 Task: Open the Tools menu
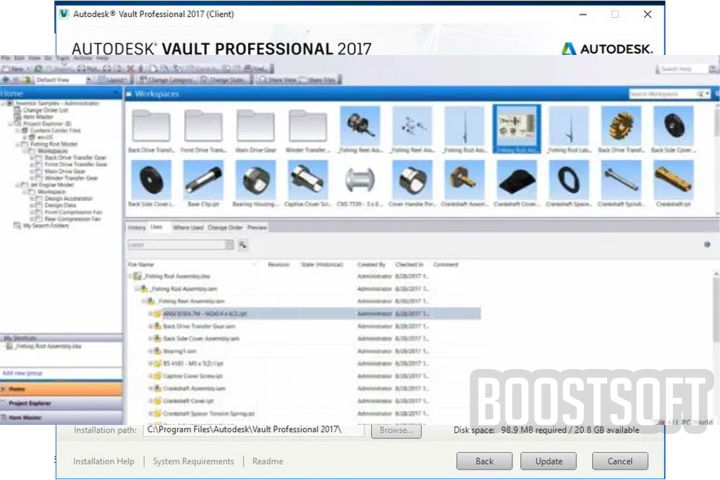click(x=62, y=58)
